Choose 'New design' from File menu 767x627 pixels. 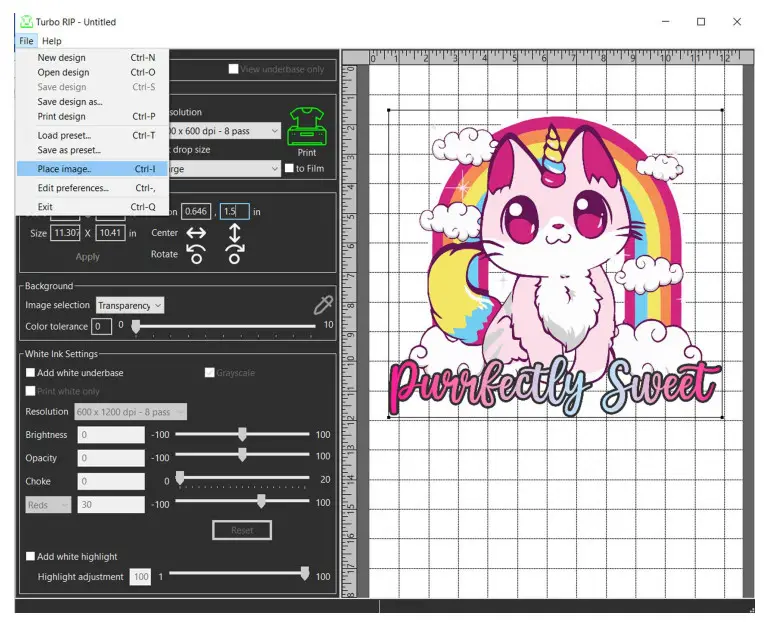pos(93,58)
